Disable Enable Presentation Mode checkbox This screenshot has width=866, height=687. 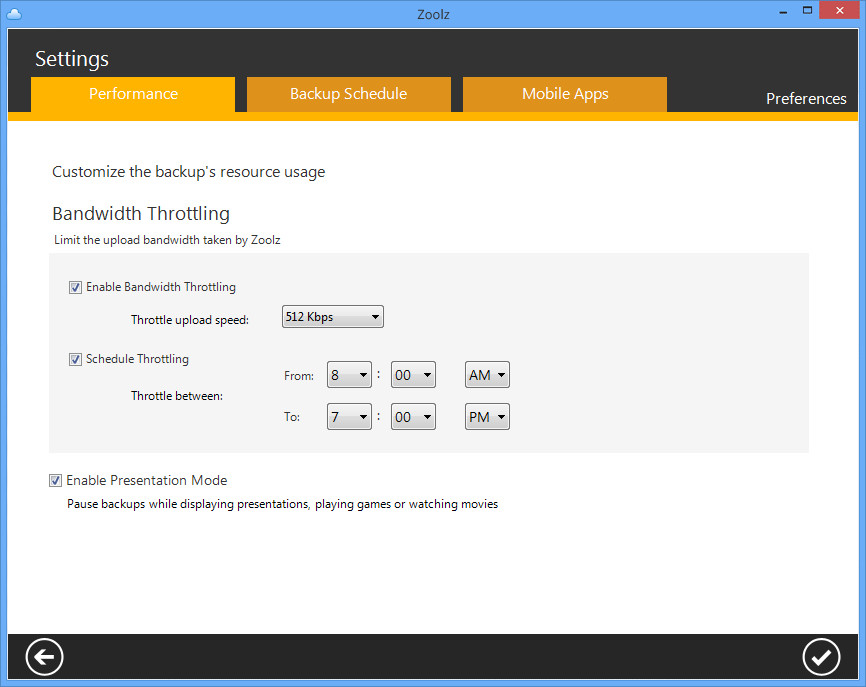tap(55, 480)
